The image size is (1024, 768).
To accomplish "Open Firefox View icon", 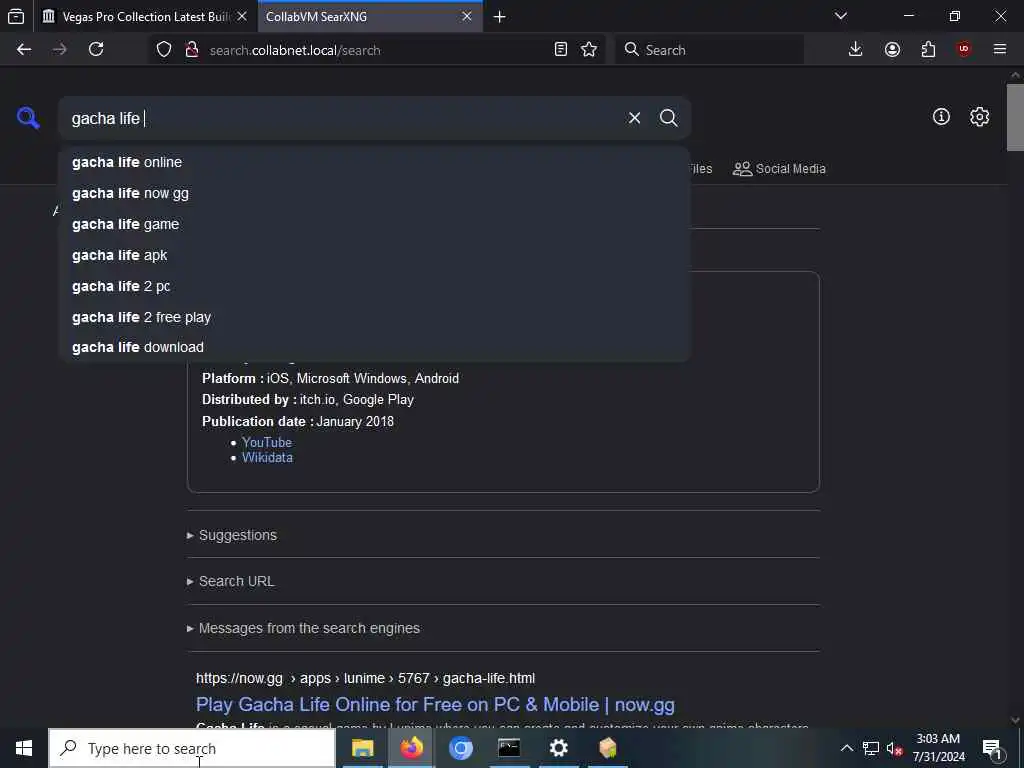I will 16,16.
